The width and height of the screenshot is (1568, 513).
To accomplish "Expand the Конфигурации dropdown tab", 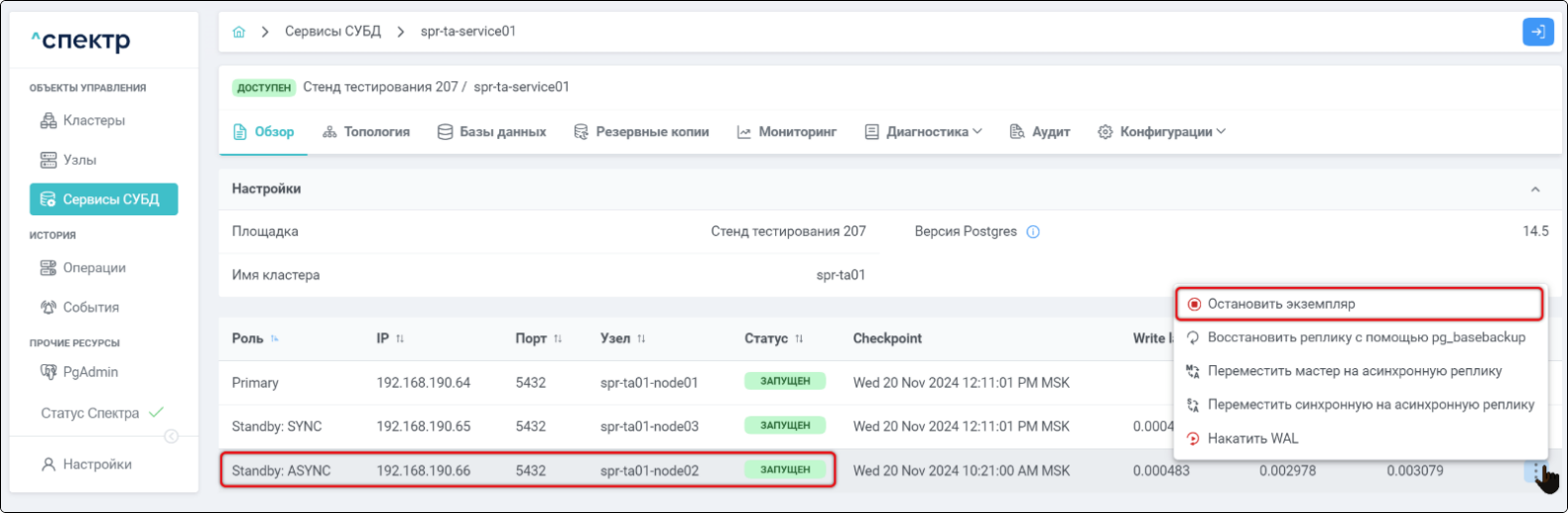I will tap(1161, 132).
